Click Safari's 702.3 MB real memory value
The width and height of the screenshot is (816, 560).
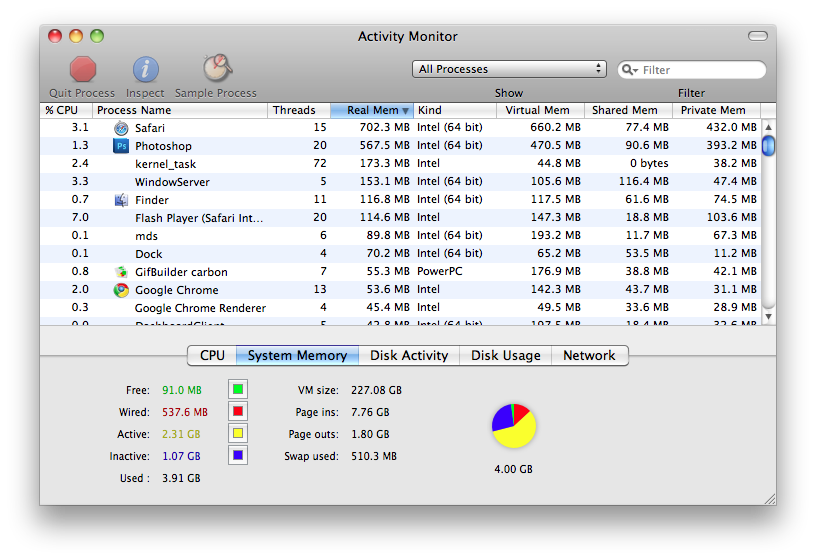(x=385, y=128)
